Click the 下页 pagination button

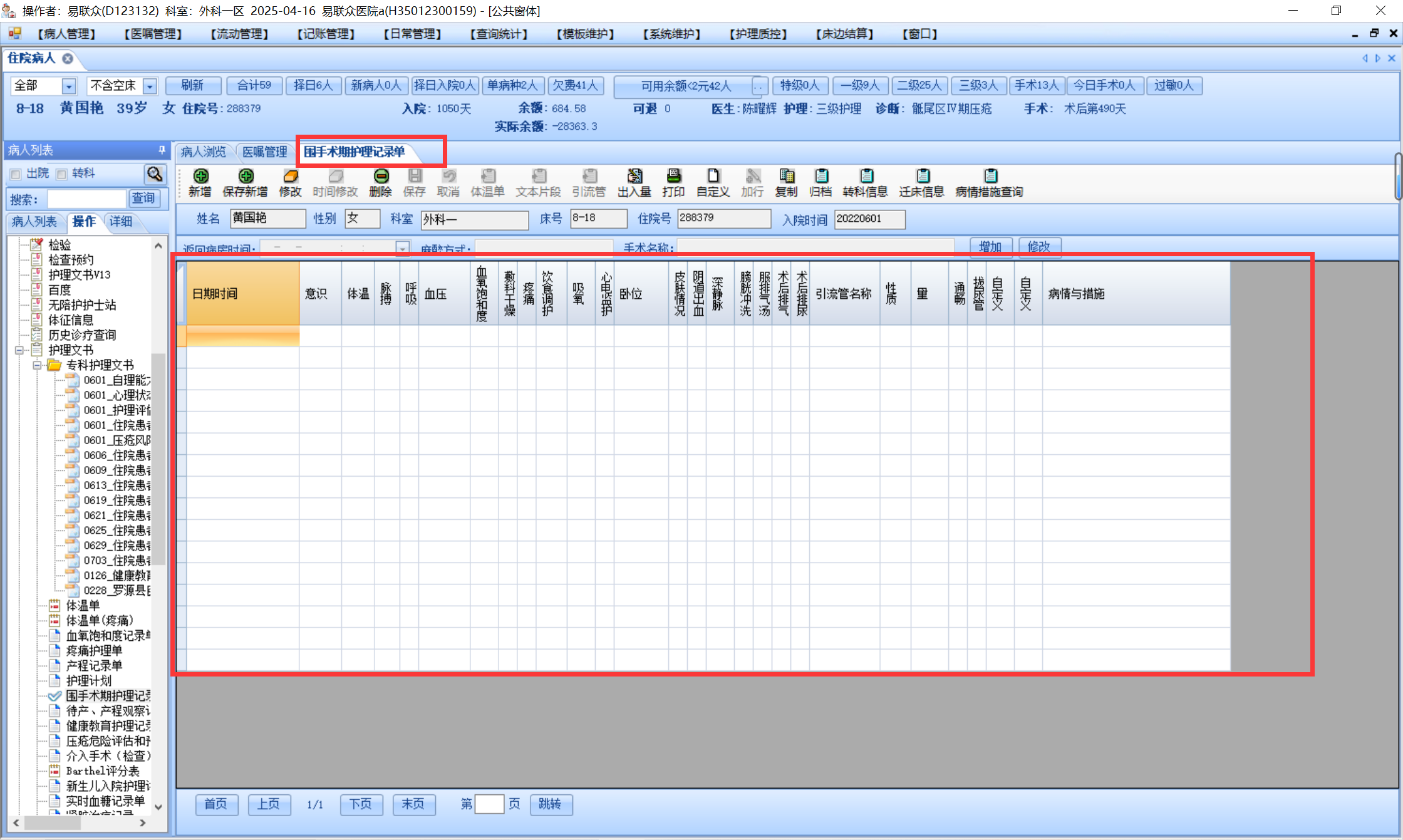tap(361, 804)
